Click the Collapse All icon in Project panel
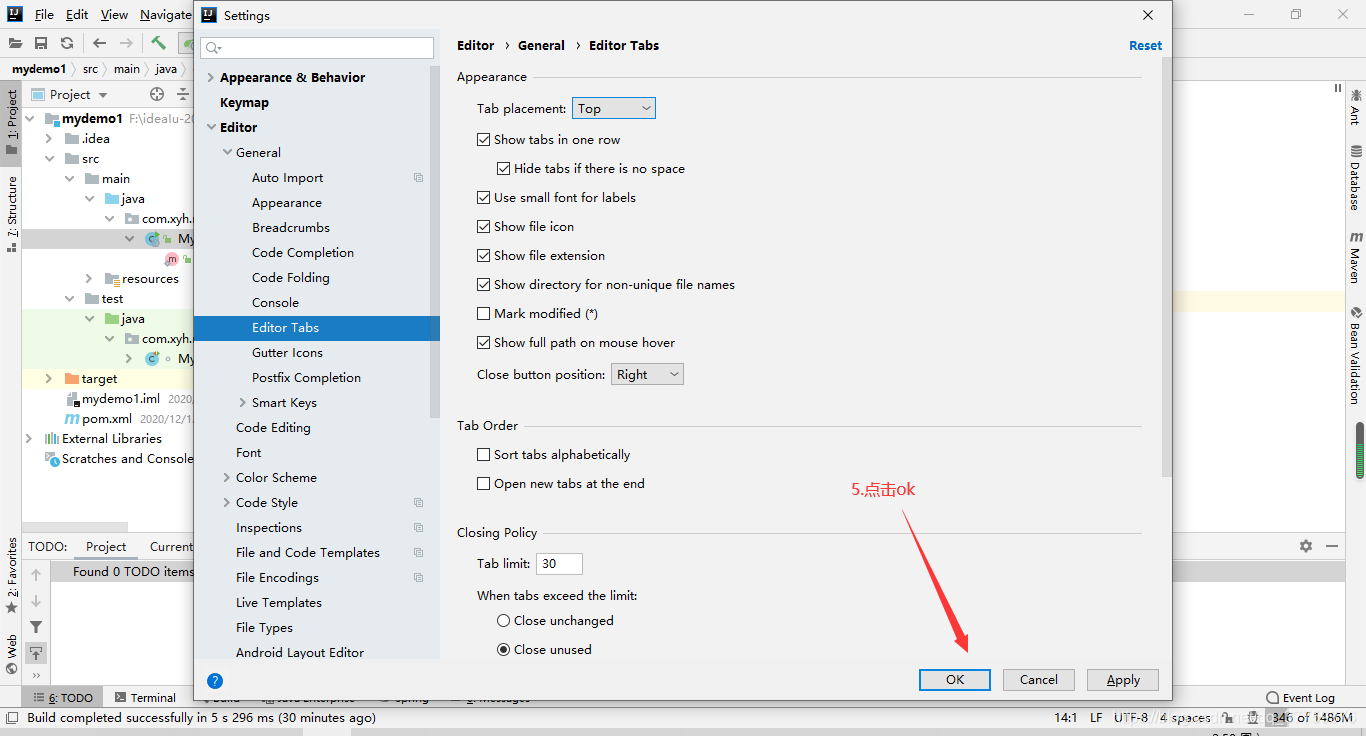 pyautogui.click(x=183, y=94)
